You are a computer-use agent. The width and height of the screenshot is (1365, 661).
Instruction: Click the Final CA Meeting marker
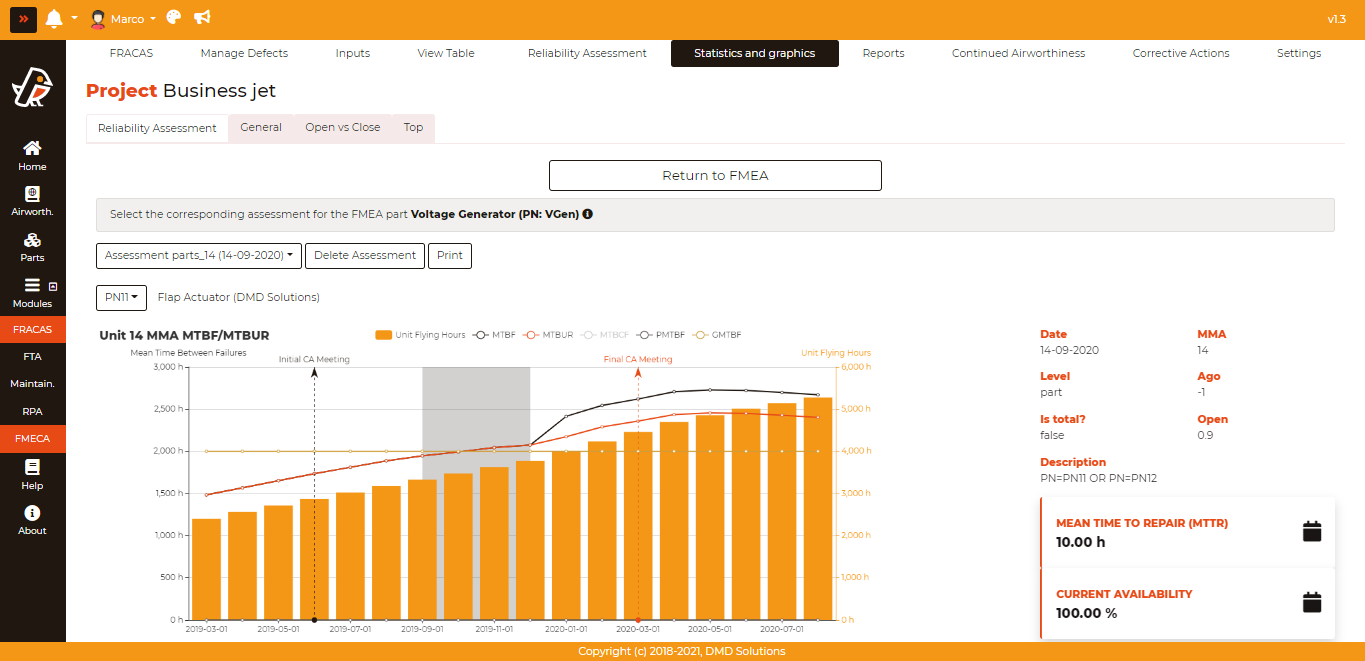click(638, 359)
